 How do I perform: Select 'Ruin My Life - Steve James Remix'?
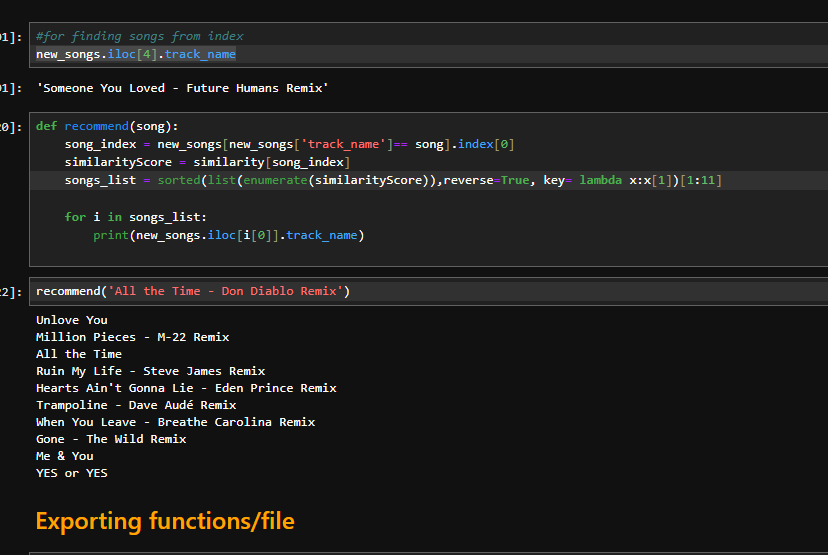coord(150,371)
